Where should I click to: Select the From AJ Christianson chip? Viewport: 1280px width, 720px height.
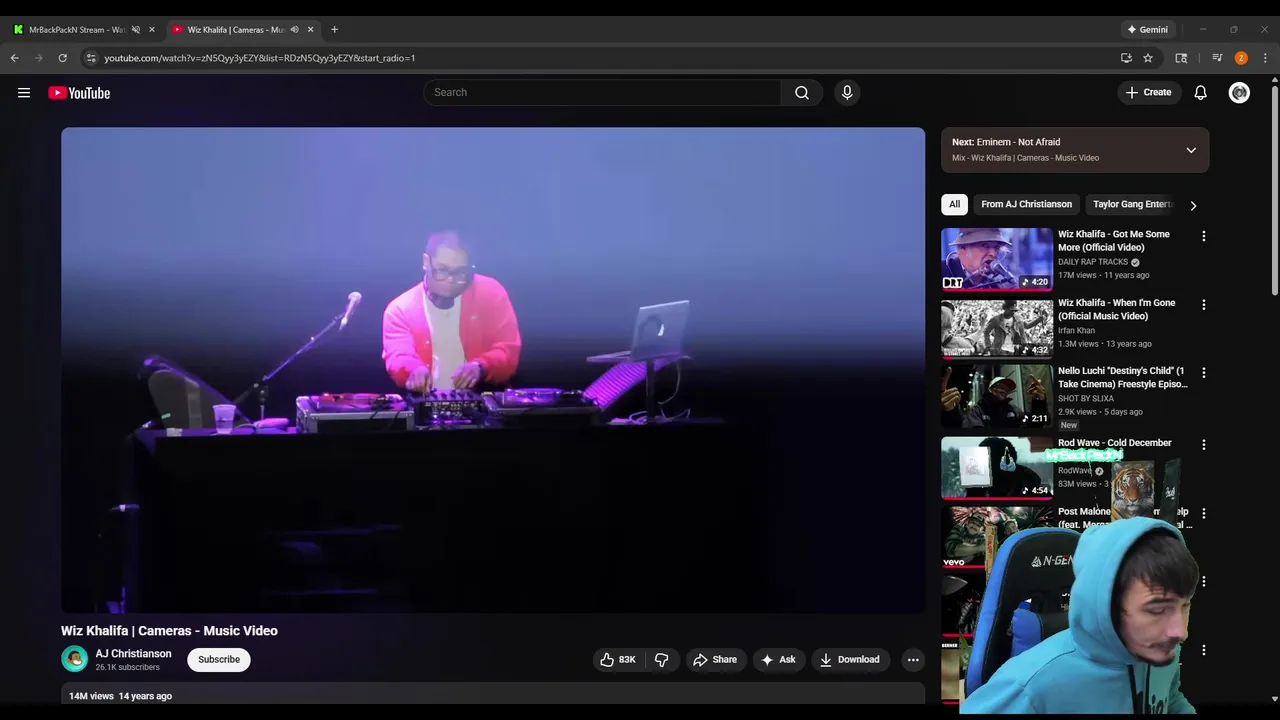tap(1026, 204)
